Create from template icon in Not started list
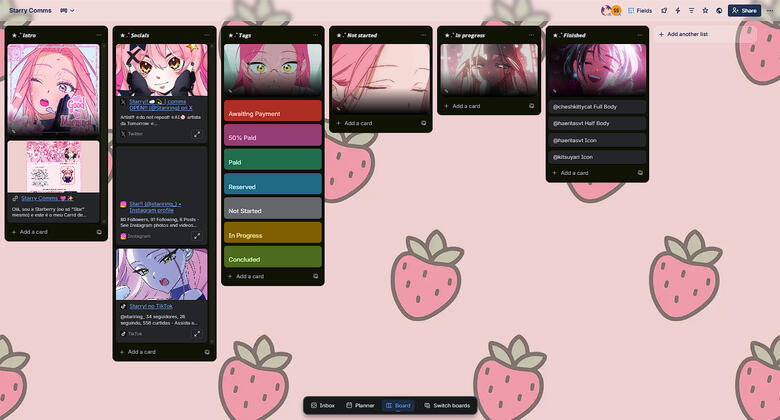Image resolution: width=780 pixels, height=420 pixels. click(423, 123)
